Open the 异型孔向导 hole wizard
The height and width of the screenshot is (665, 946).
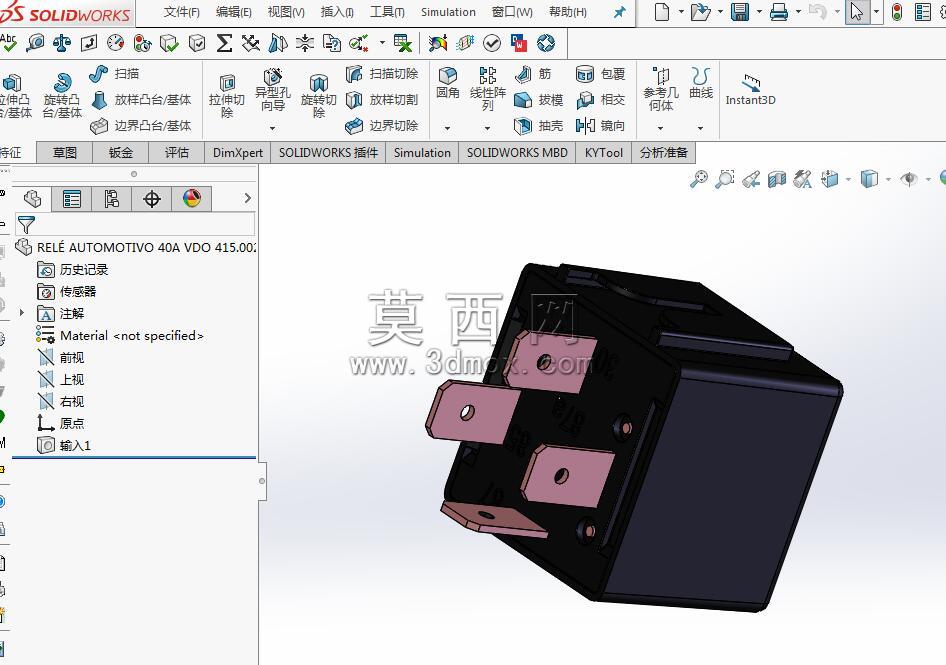pyautogui.click(x=273, y=89)
